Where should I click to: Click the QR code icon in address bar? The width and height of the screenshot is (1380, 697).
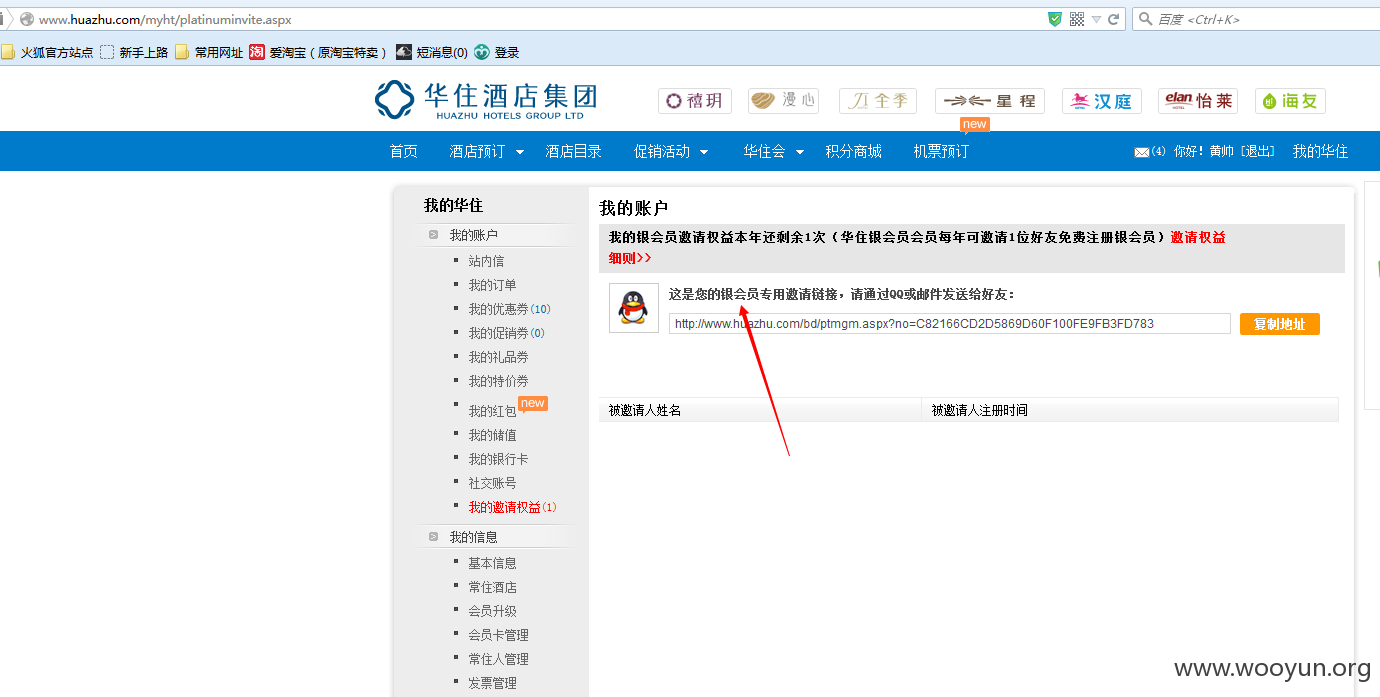click(1077, 19)
